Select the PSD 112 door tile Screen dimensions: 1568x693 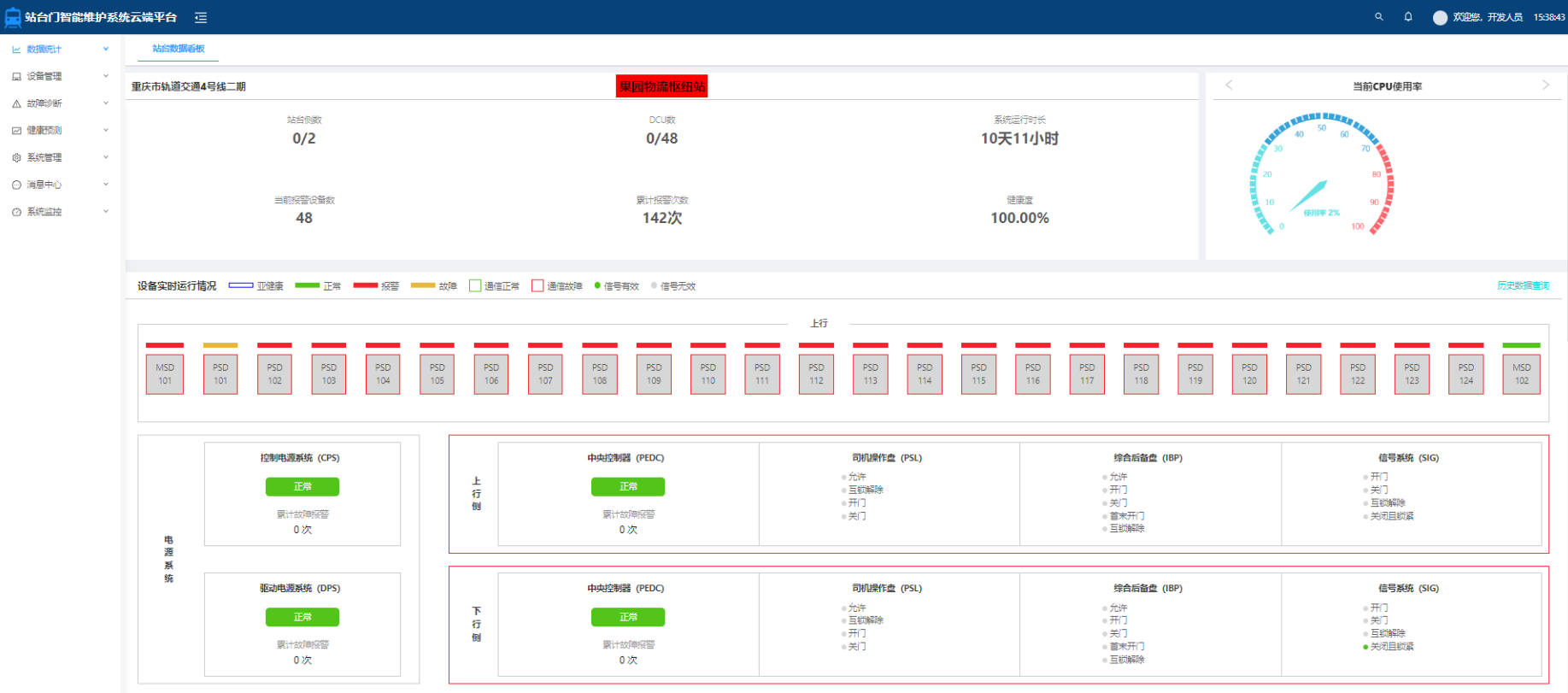coord(816,374)
